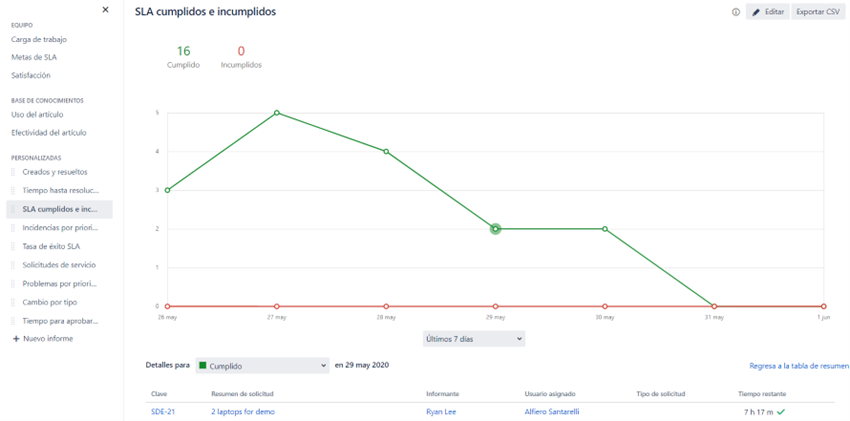Click the green data point at 27 may peak

coord(276,113)
